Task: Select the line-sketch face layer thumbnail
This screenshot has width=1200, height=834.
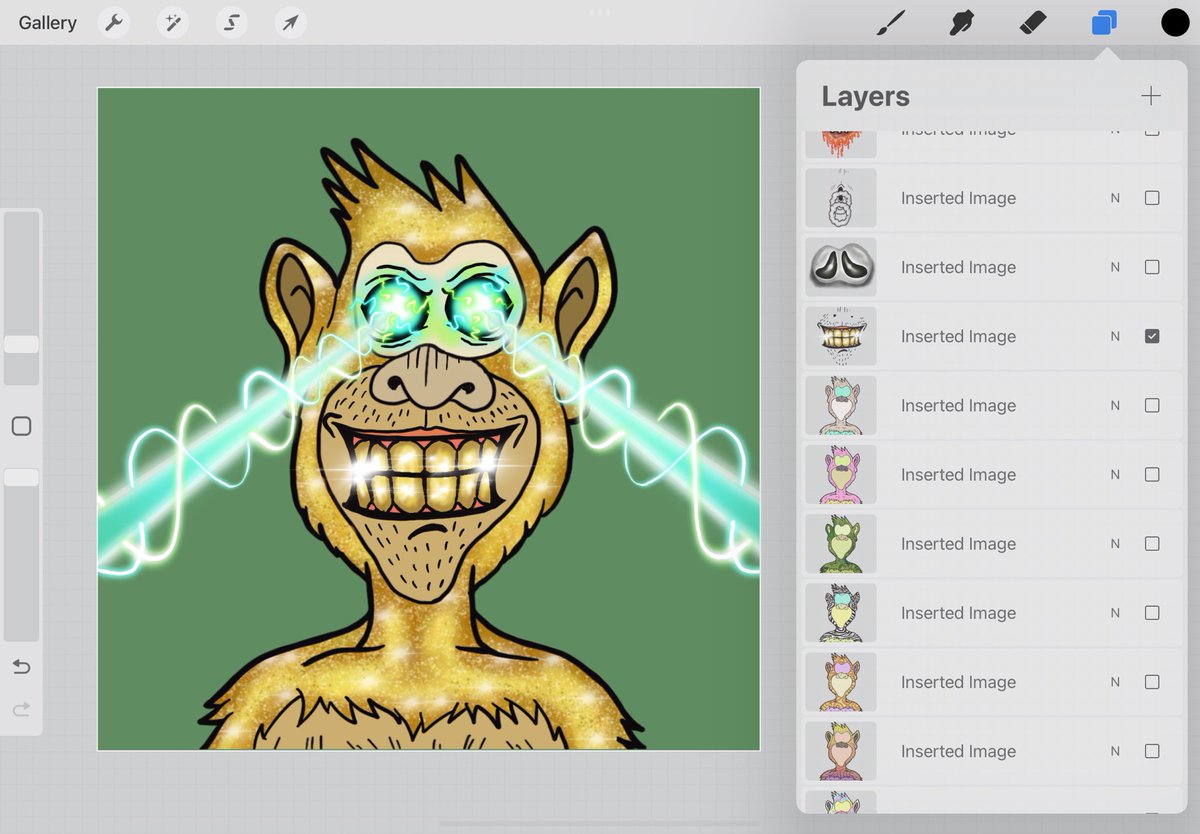Action: 841,198
